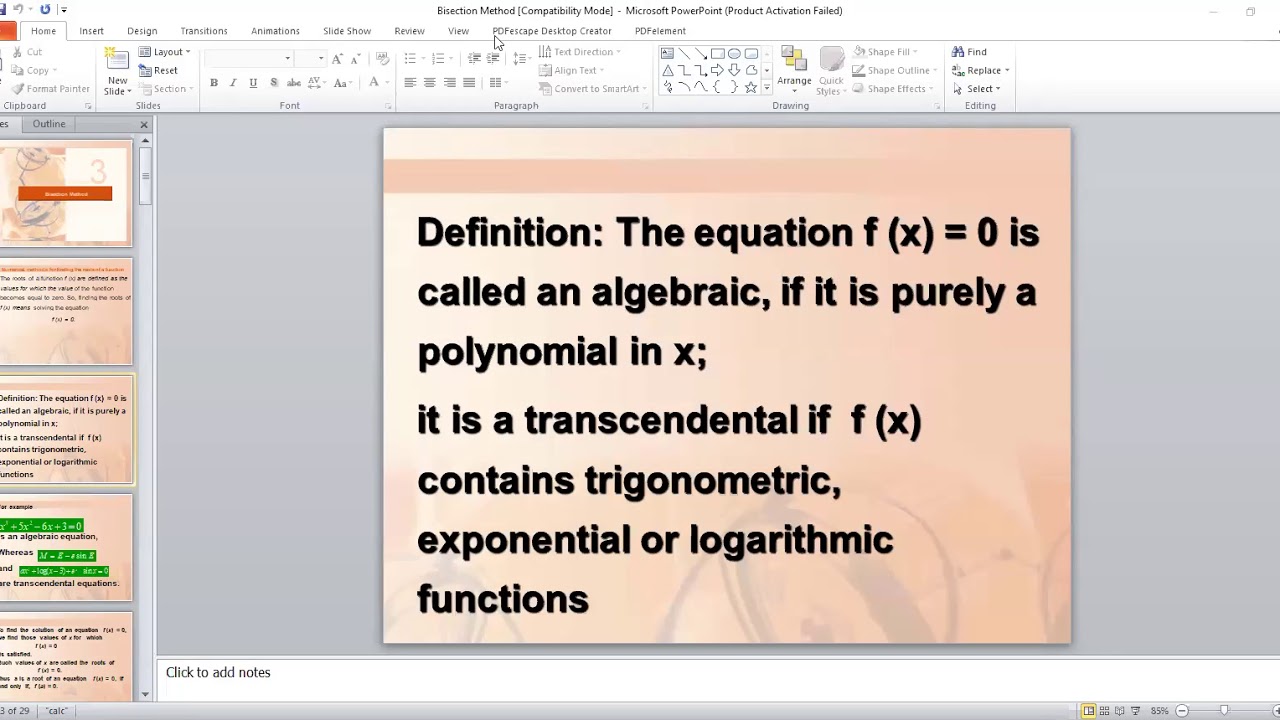This screenshot has height=720, width=1280.
Task: Open Change Case dropdown
Action: [x=344, y=83]
